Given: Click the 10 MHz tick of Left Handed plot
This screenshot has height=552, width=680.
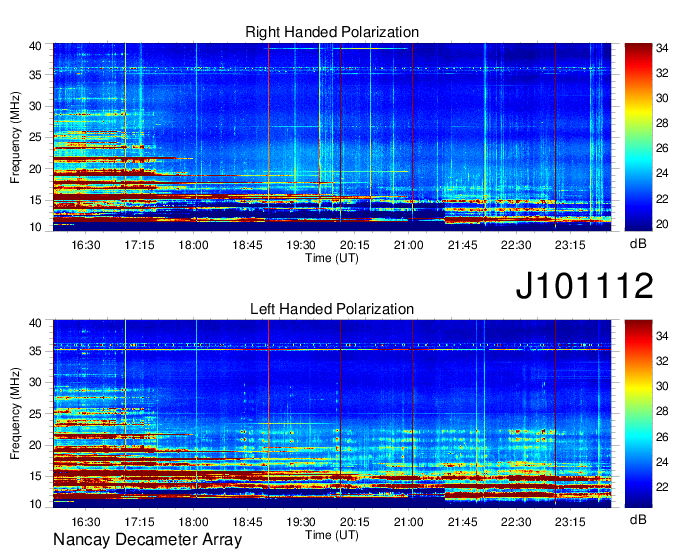Looking at the screenshot, I should point(36,504).
